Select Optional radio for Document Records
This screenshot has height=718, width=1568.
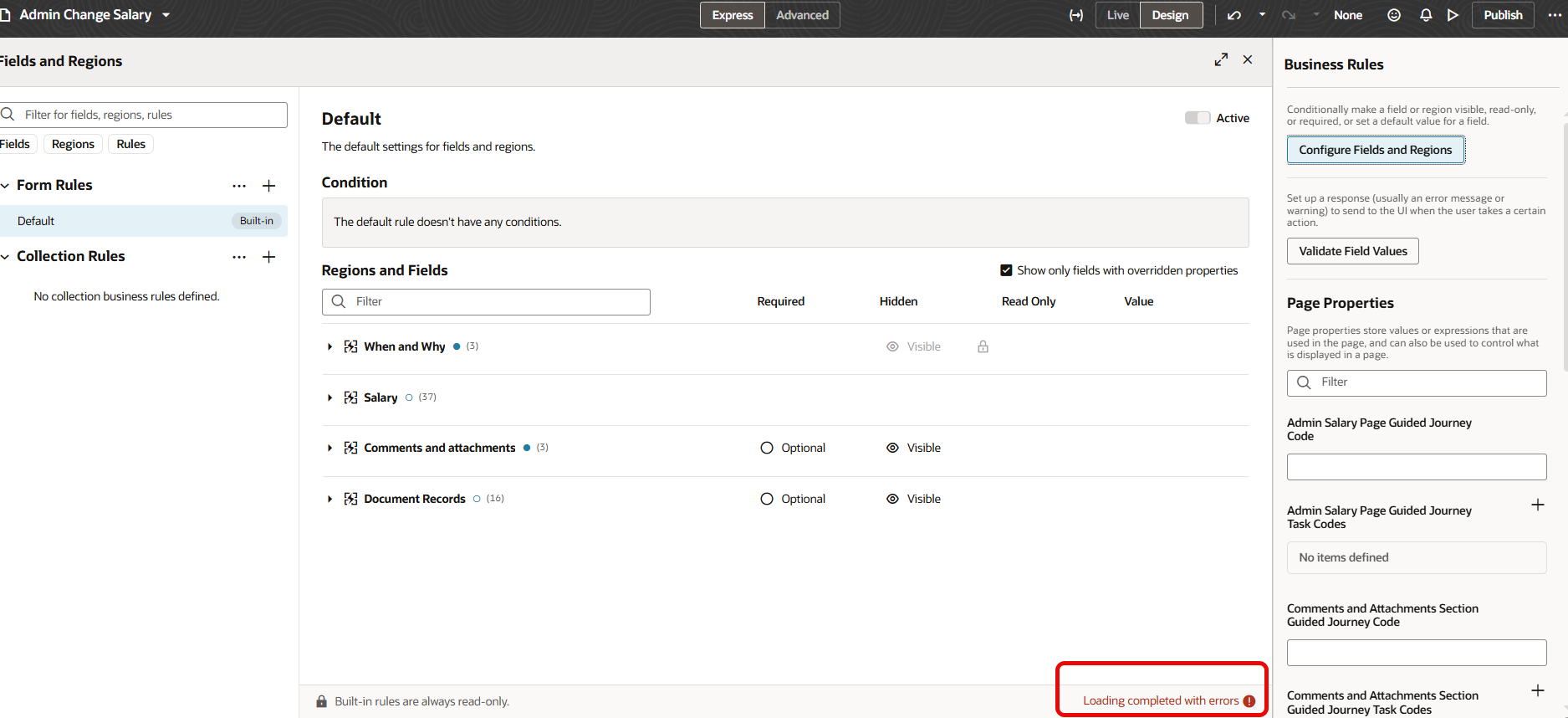pos(767,499)
